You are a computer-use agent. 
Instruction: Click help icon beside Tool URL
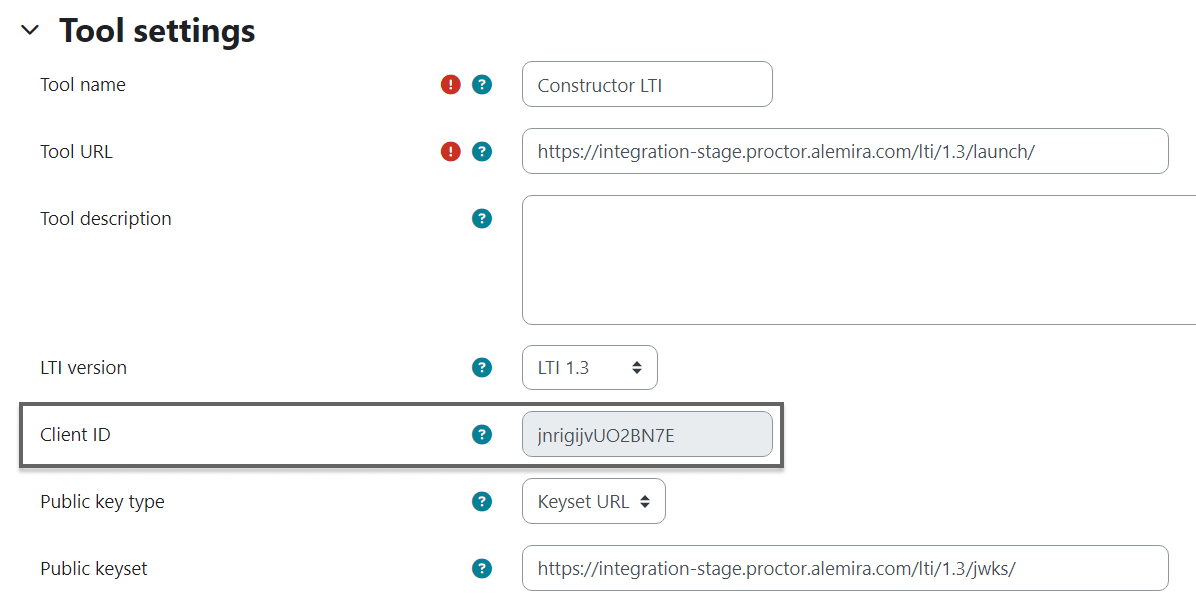pyautogui.click(x=482, y=152)
